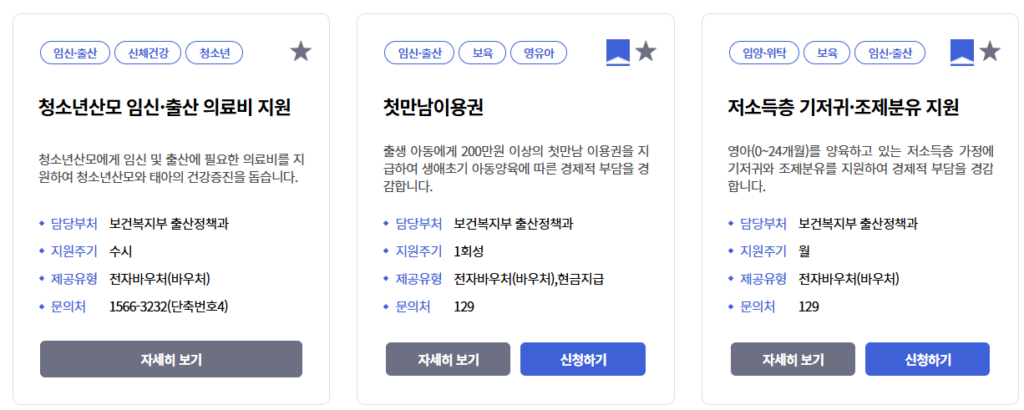Select the 신체건강 tag
1024x410 pixels.
(x=148, y=52)
